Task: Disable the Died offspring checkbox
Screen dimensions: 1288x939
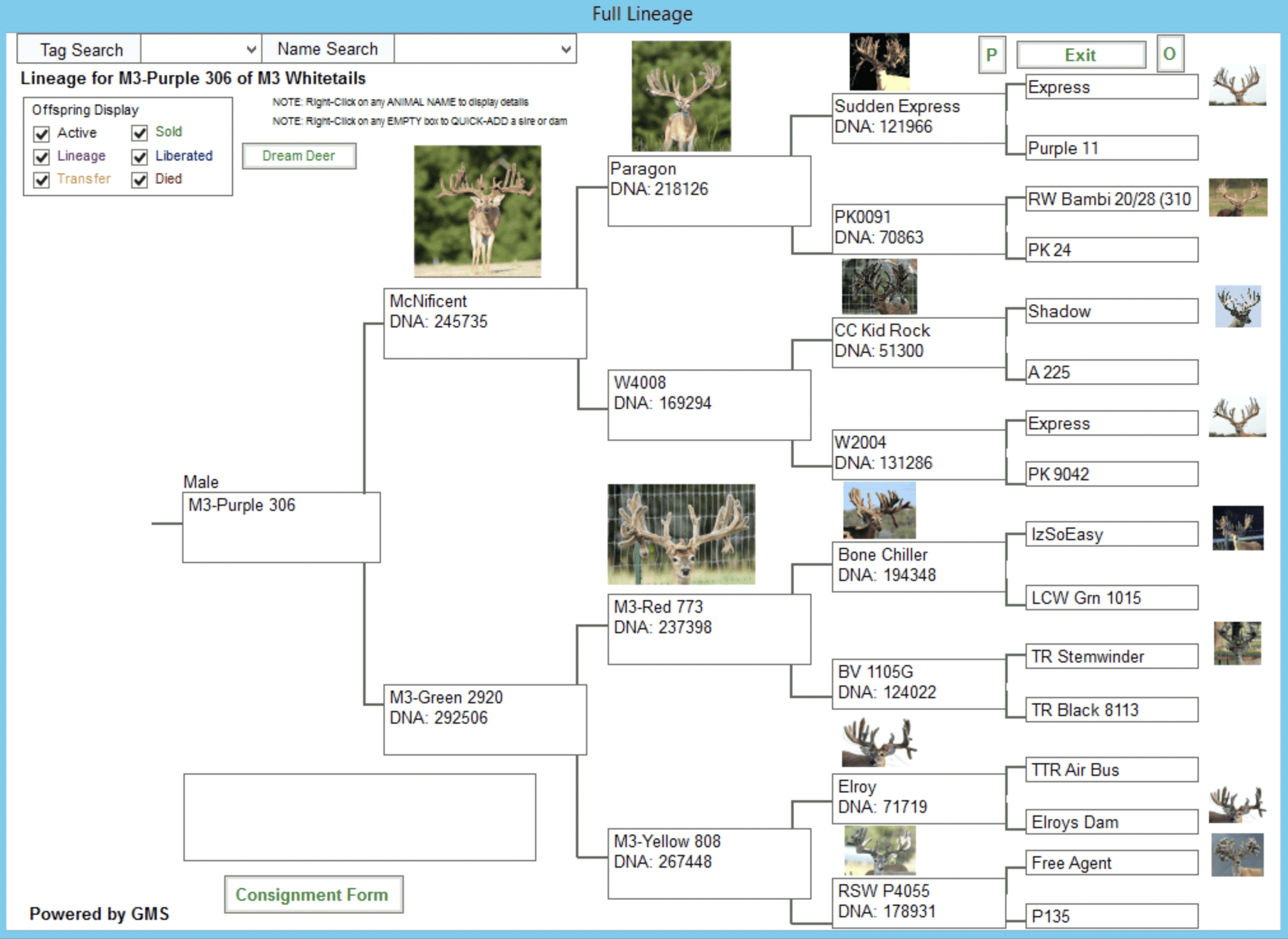Action: point(140,180)
